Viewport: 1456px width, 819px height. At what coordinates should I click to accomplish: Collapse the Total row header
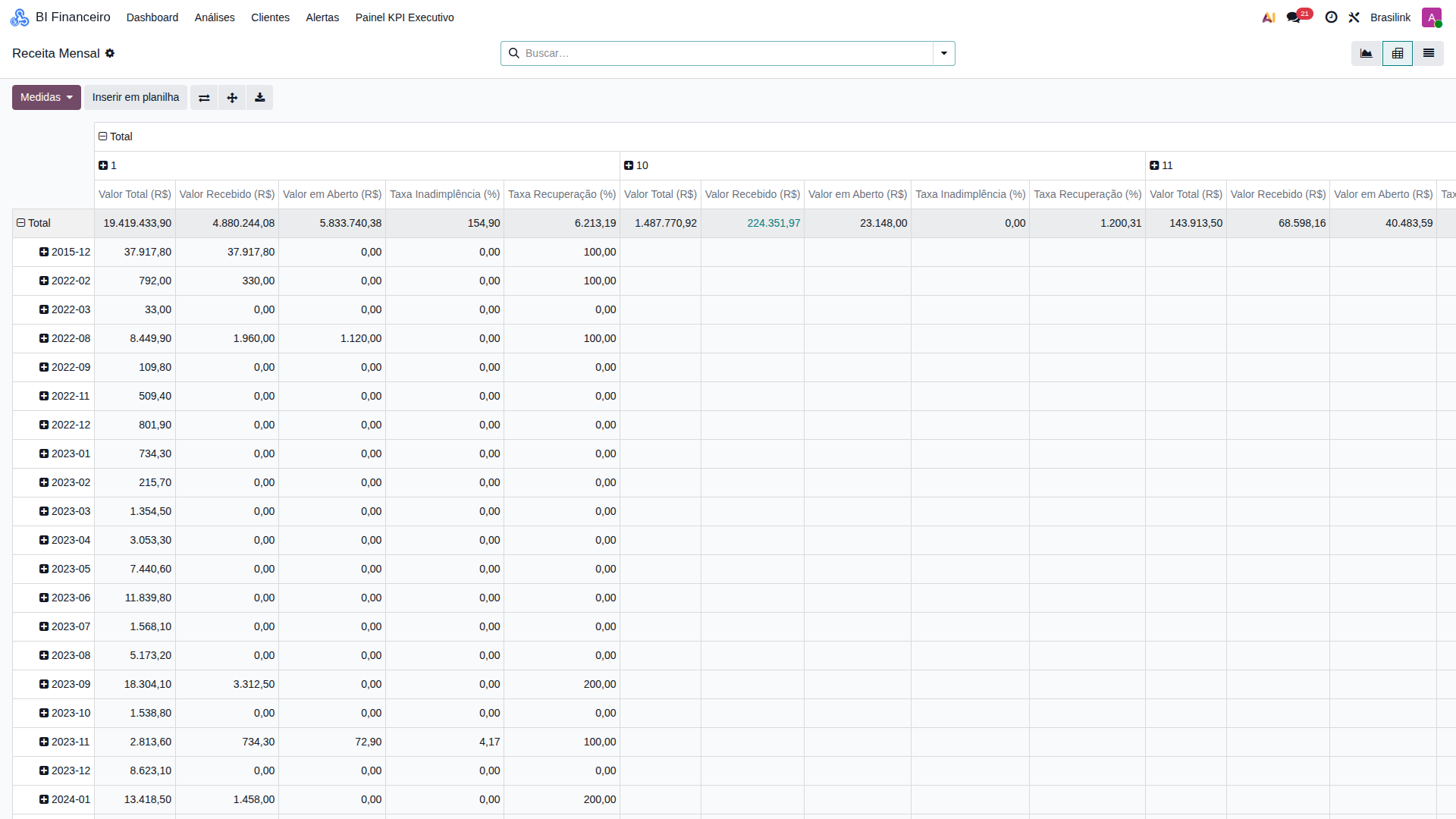click(33, 223)
